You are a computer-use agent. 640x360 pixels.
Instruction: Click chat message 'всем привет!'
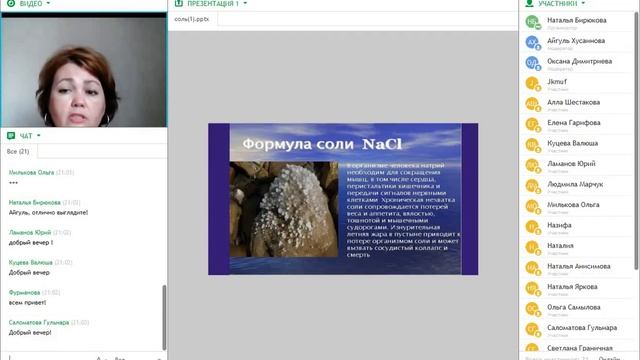[x=27, y=303]
